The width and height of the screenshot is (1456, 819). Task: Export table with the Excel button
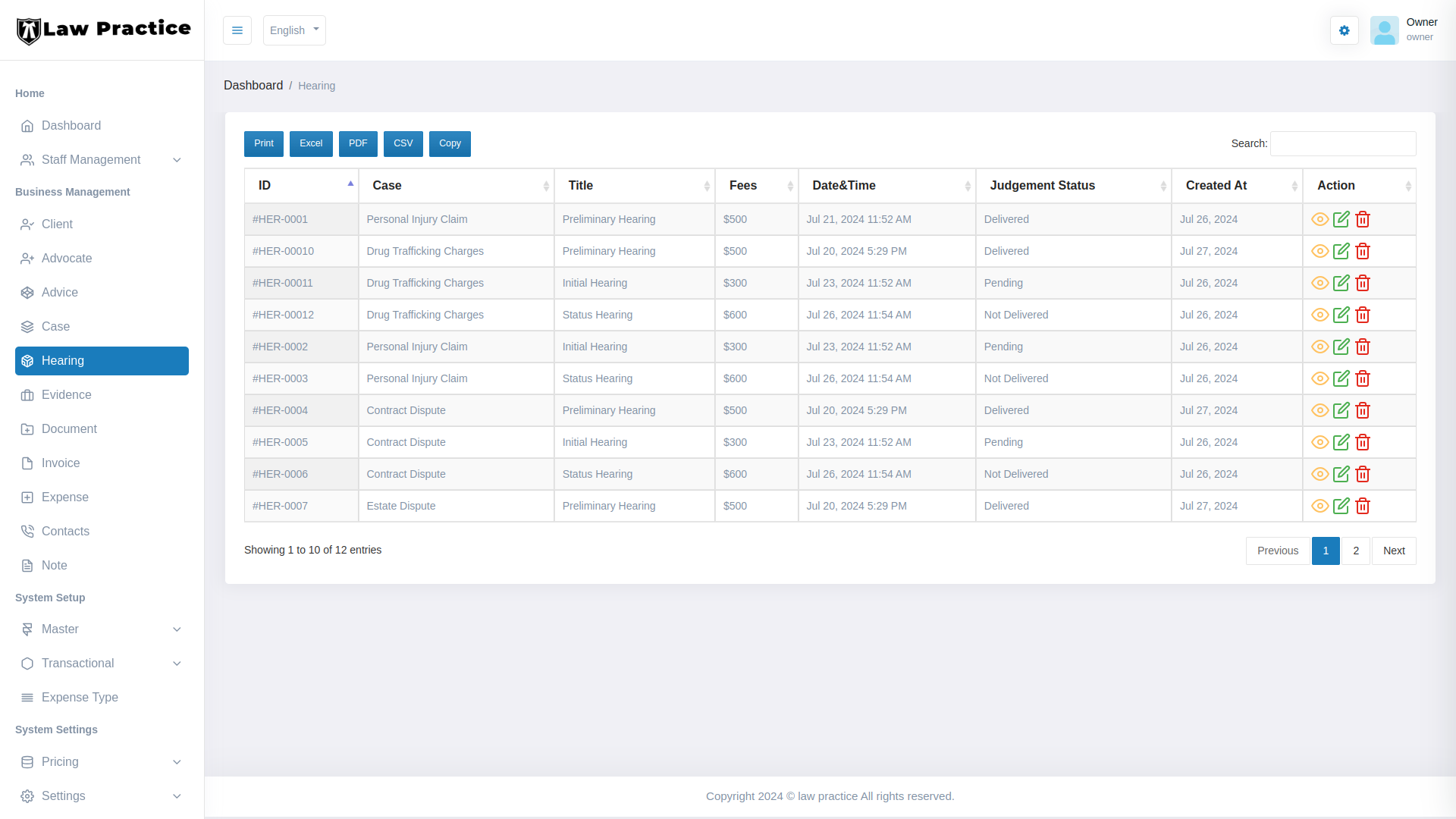click(311, 143)
